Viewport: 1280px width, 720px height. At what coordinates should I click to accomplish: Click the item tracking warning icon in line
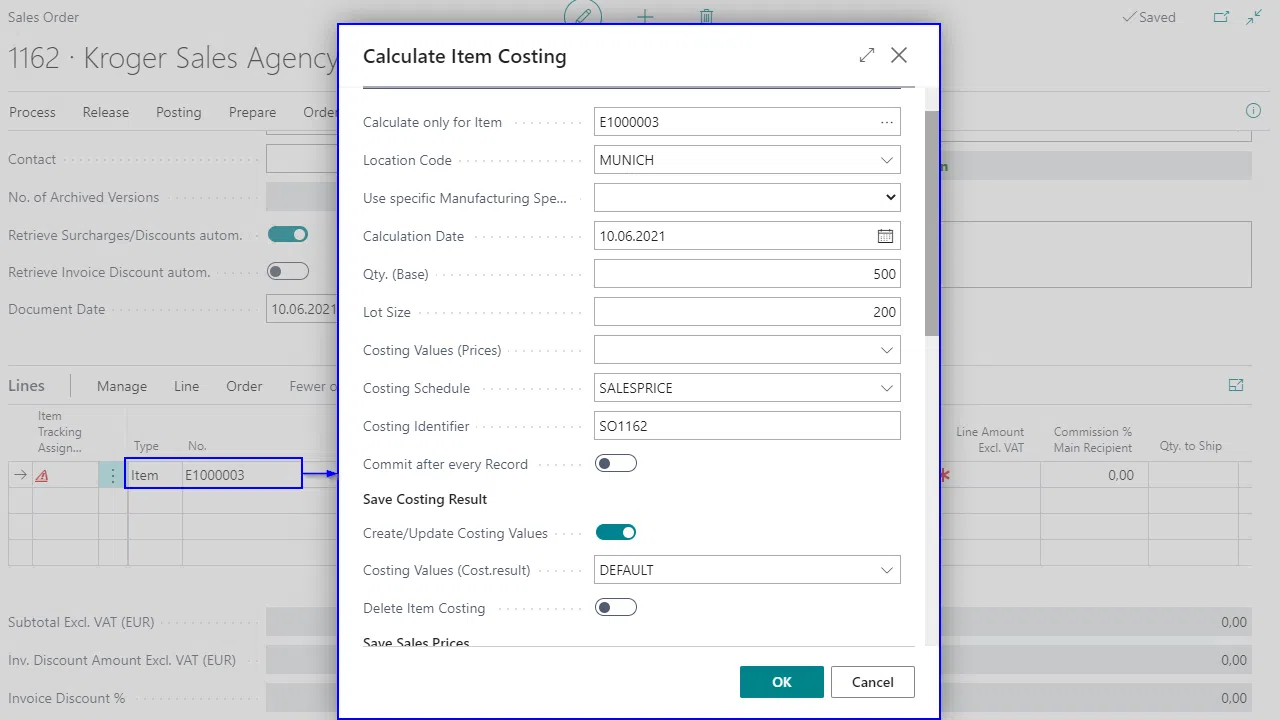point(41,476)
